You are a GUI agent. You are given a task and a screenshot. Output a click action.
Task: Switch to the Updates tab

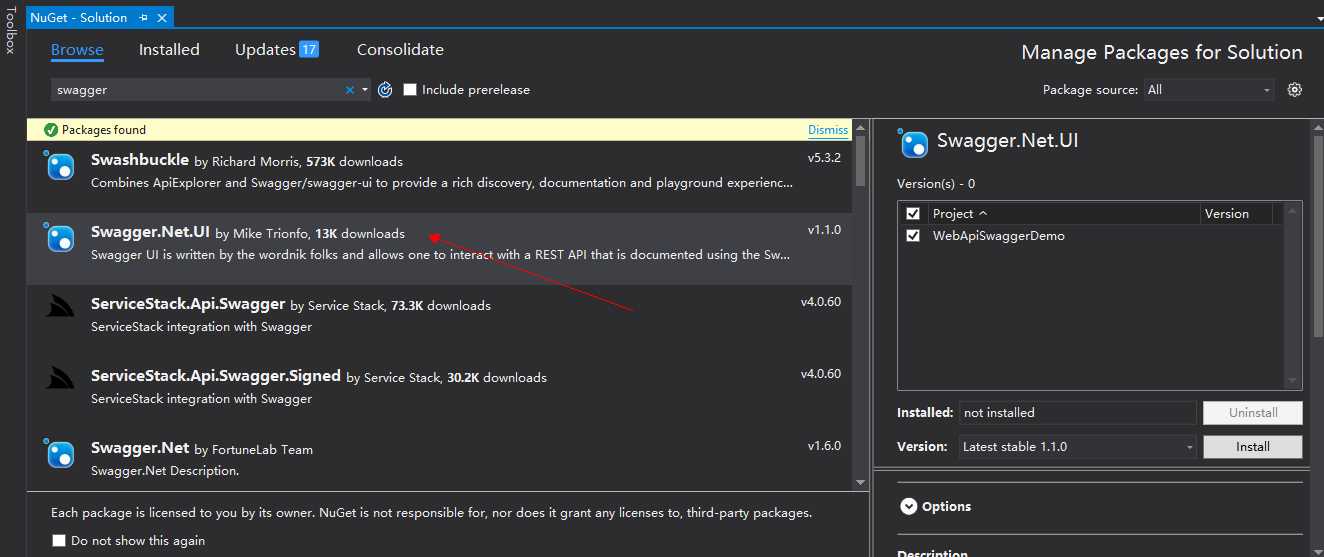tap(265, 50)
